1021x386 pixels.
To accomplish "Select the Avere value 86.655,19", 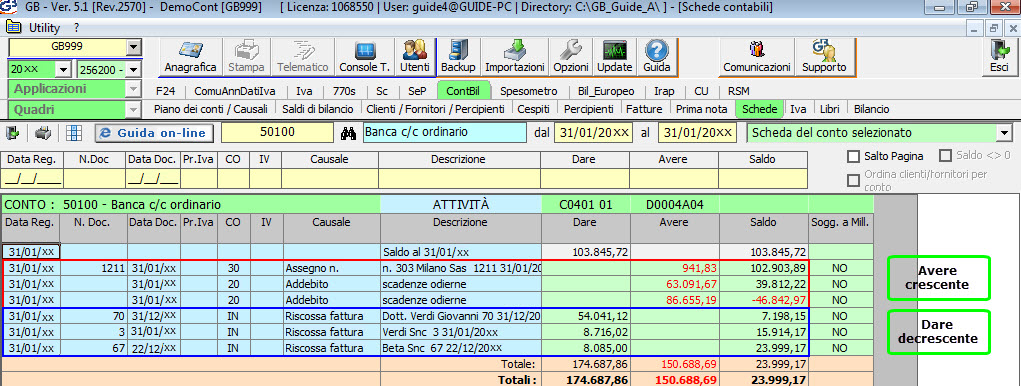I will 675,300.
